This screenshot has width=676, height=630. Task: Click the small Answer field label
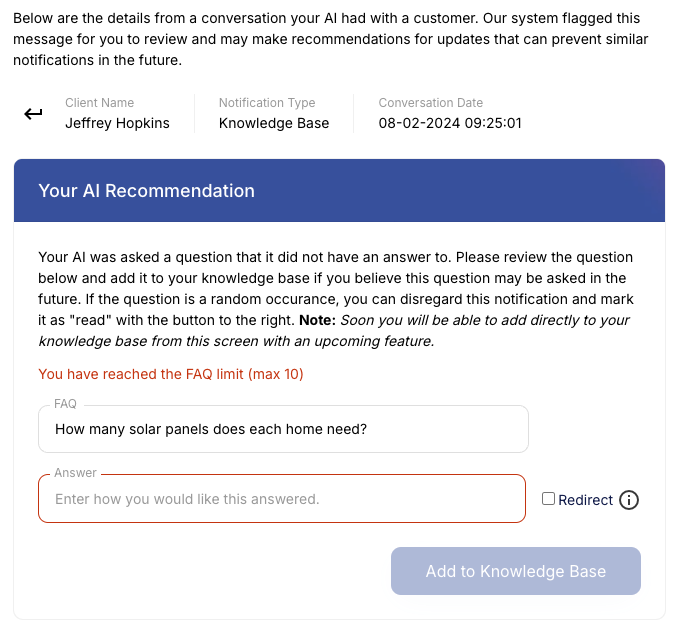pos(76,473)
